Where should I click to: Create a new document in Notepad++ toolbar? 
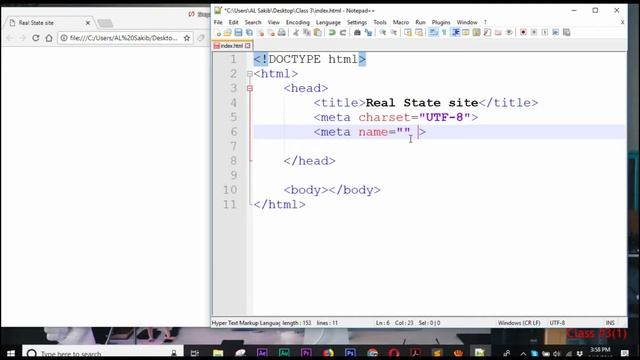[218, 33]
